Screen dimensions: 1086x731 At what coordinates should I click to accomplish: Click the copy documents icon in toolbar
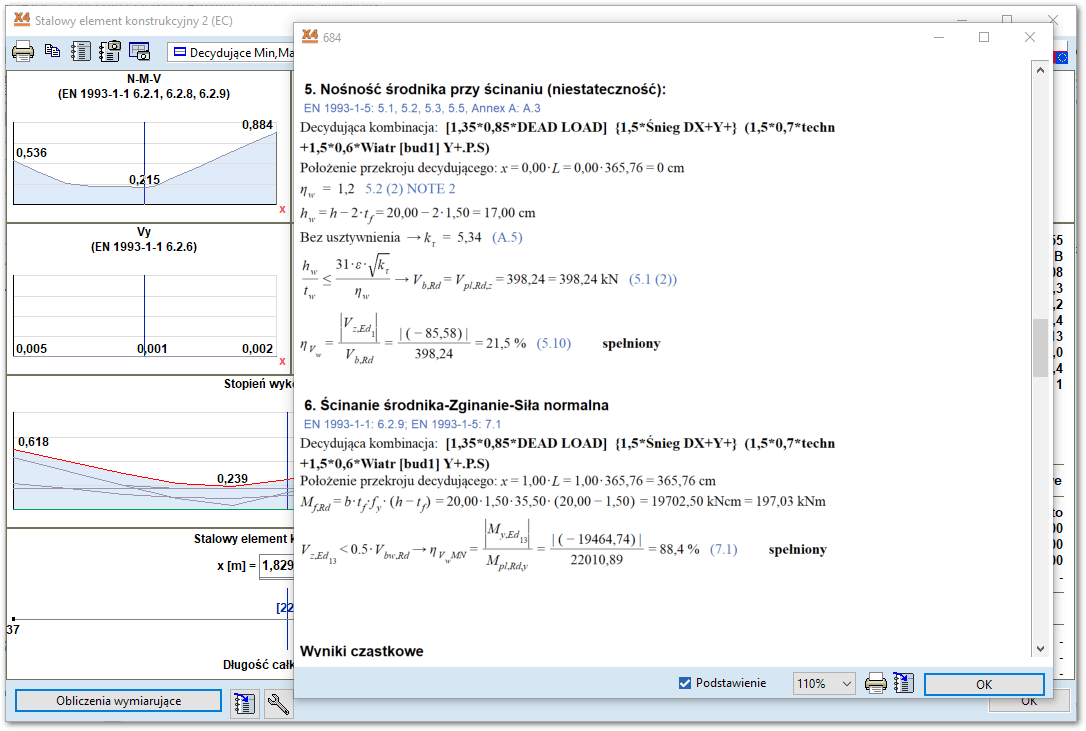pos(53,51)
